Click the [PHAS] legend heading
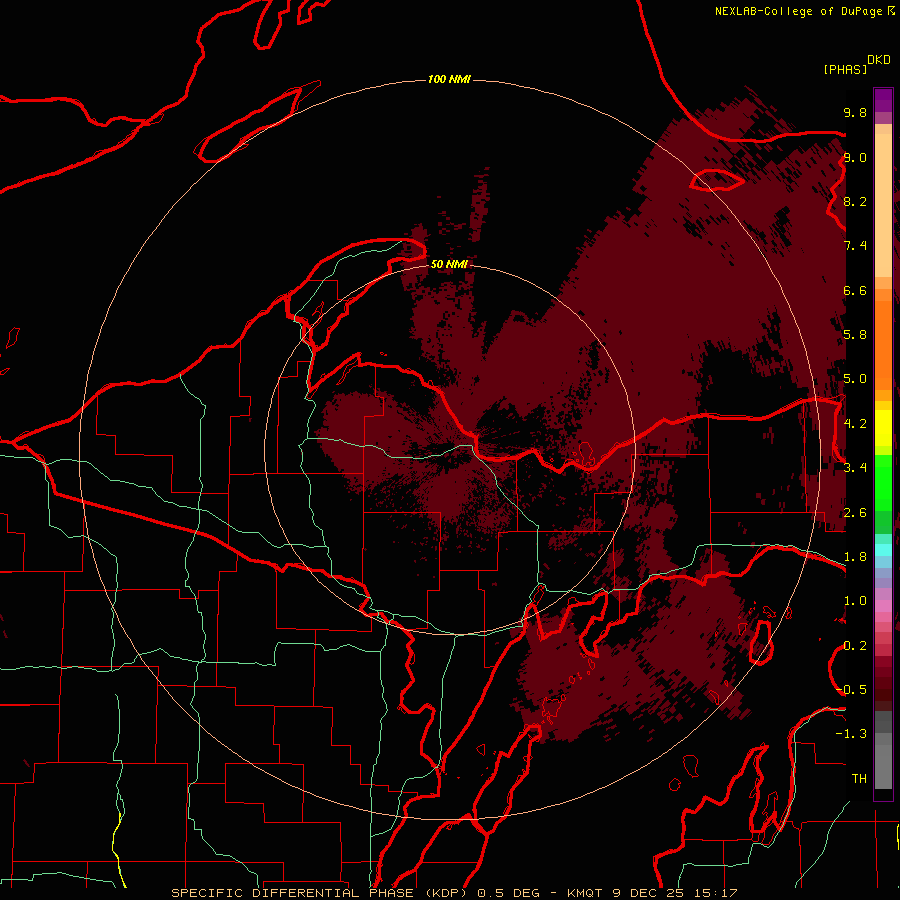Image resolution: width=900 pixels, height=900 pixels. (x=845, y=69)
